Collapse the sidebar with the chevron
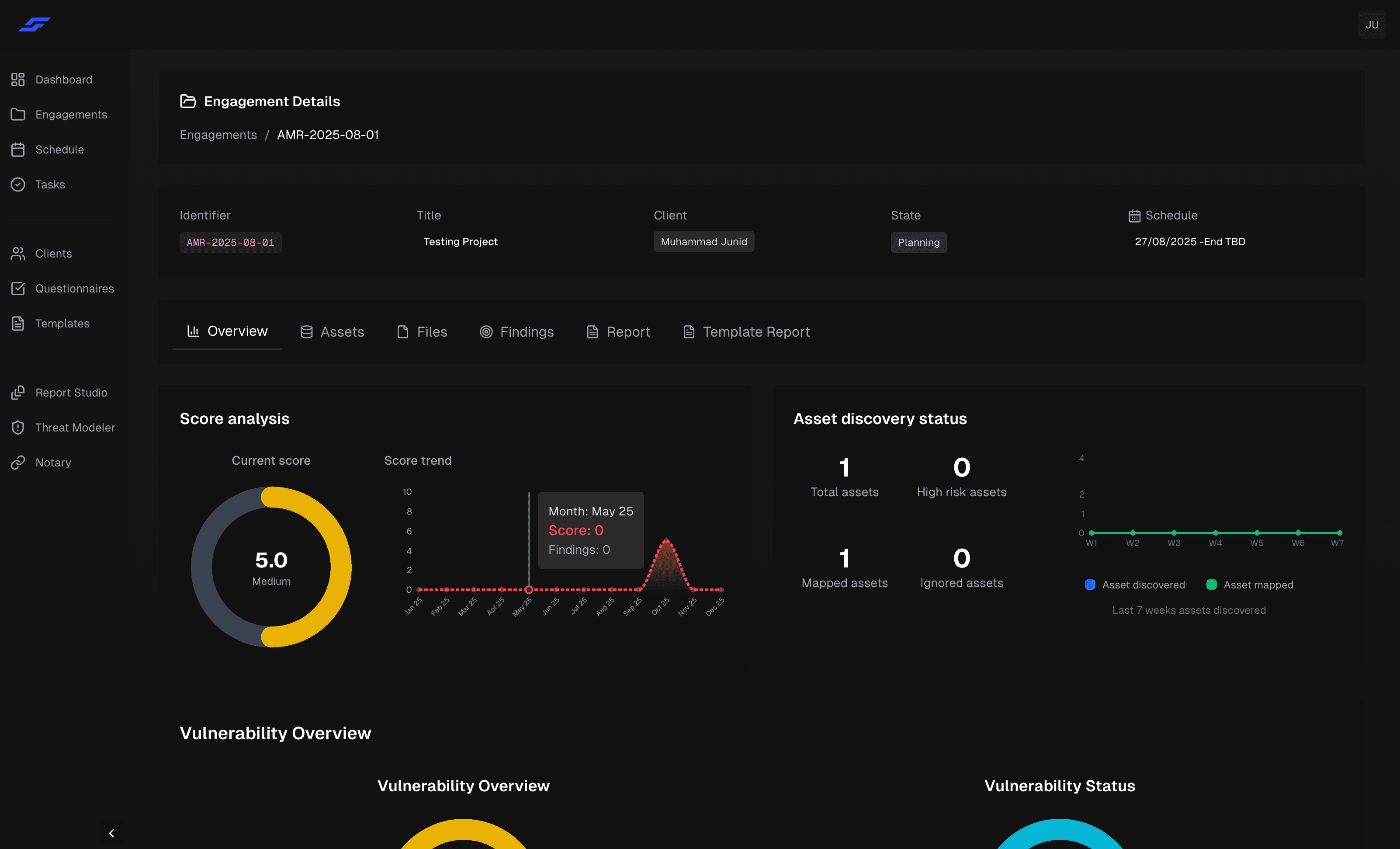 click(111, 832)
